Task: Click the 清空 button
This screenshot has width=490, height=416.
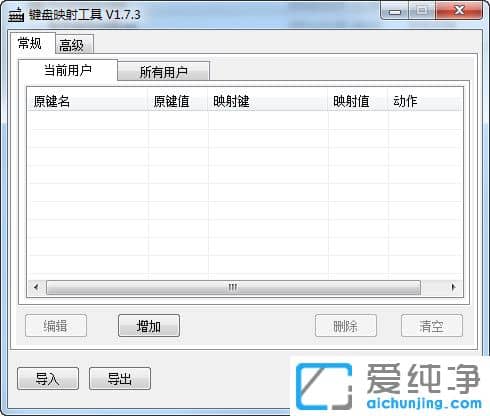Action: pyautogui.click(x=432, y=326)
